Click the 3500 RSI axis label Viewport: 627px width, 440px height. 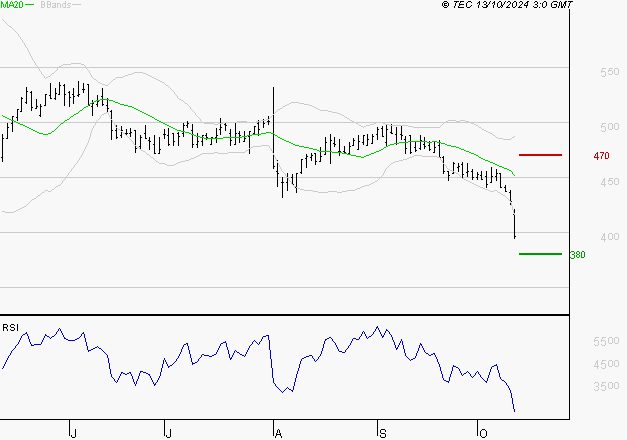[606, 386]
